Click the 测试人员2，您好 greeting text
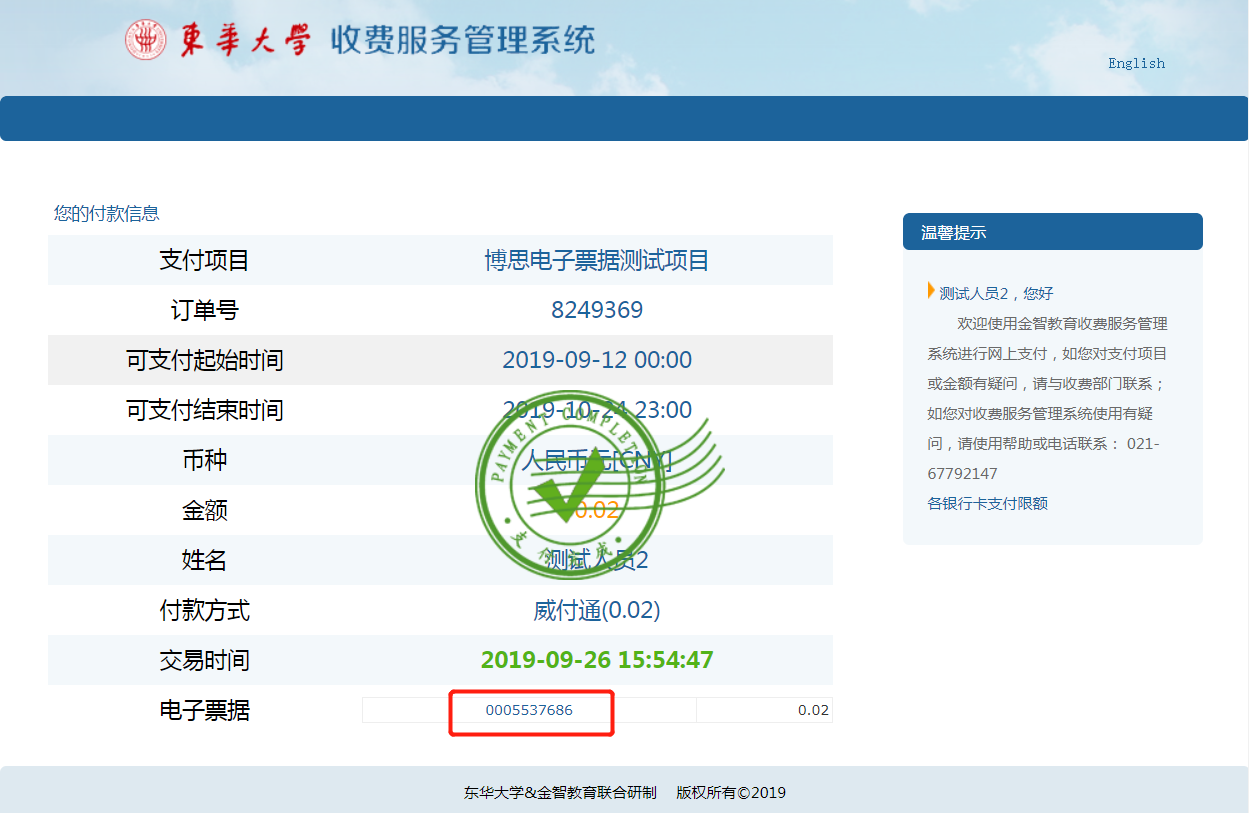Screen dimensions: 1249x813 996,293
